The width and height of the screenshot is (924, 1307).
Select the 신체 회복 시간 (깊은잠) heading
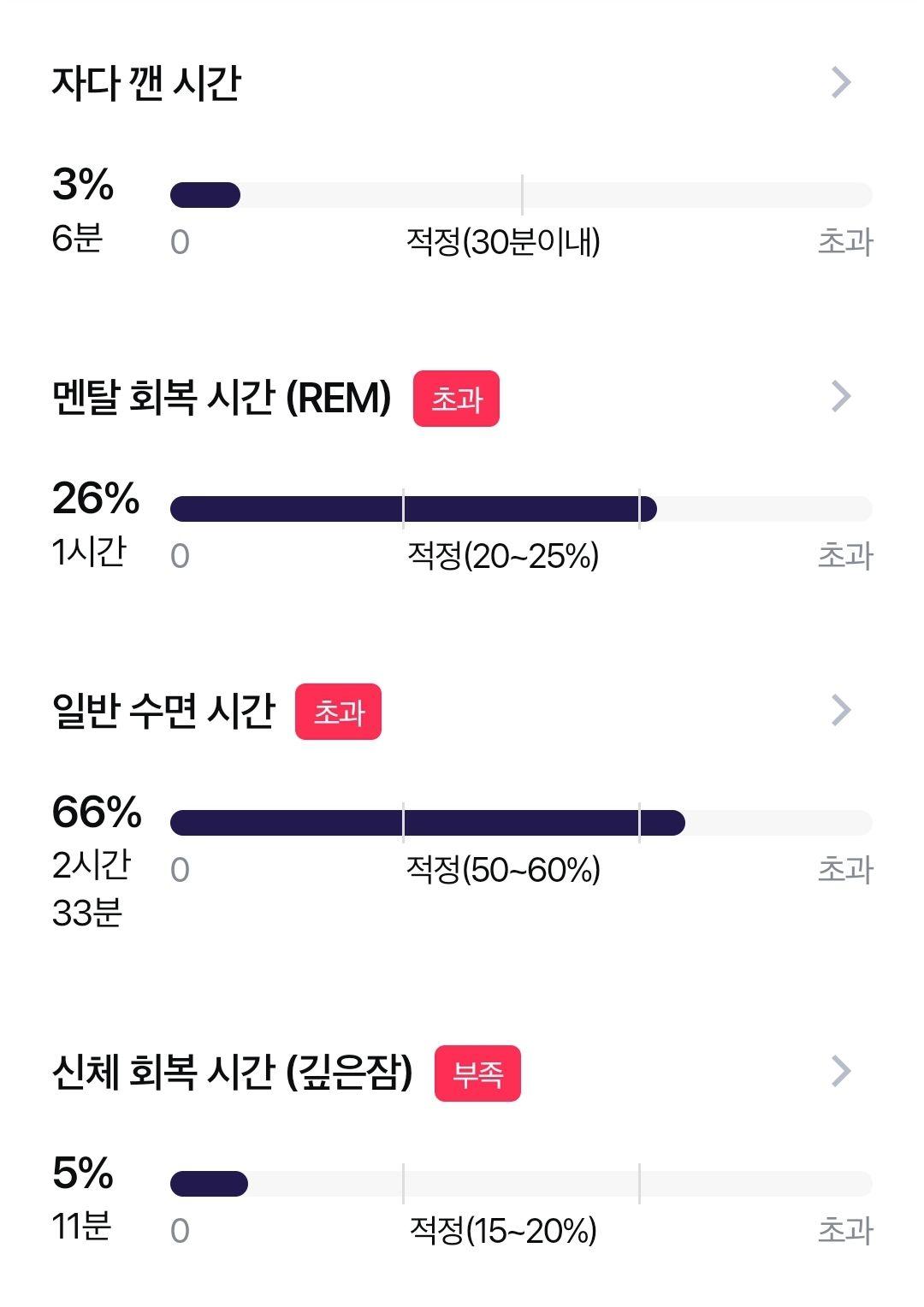click(x=232, y=1072)
